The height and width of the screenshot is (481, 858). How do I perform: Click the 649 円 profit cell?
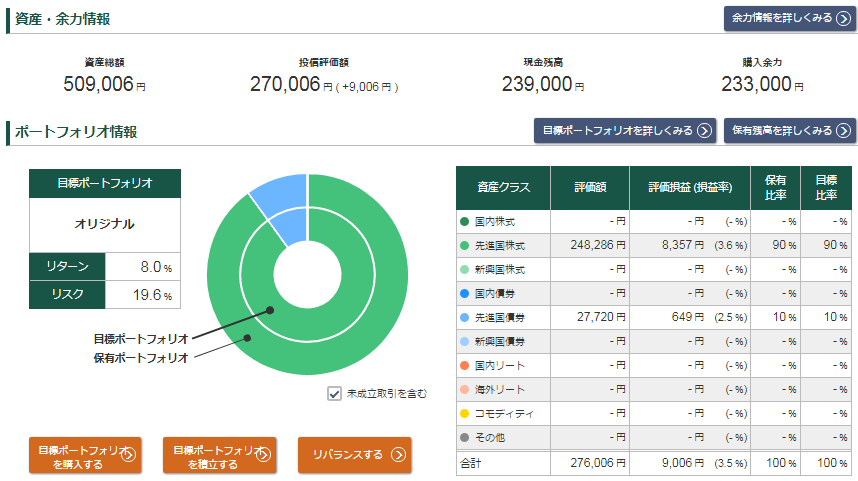point(688,317)
